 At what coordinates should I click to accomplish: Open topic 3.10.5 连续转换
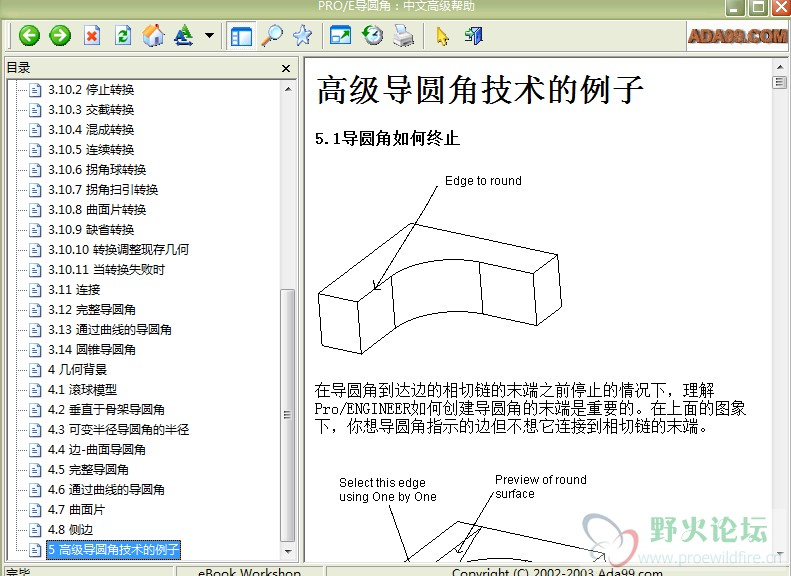coord(91,150)
